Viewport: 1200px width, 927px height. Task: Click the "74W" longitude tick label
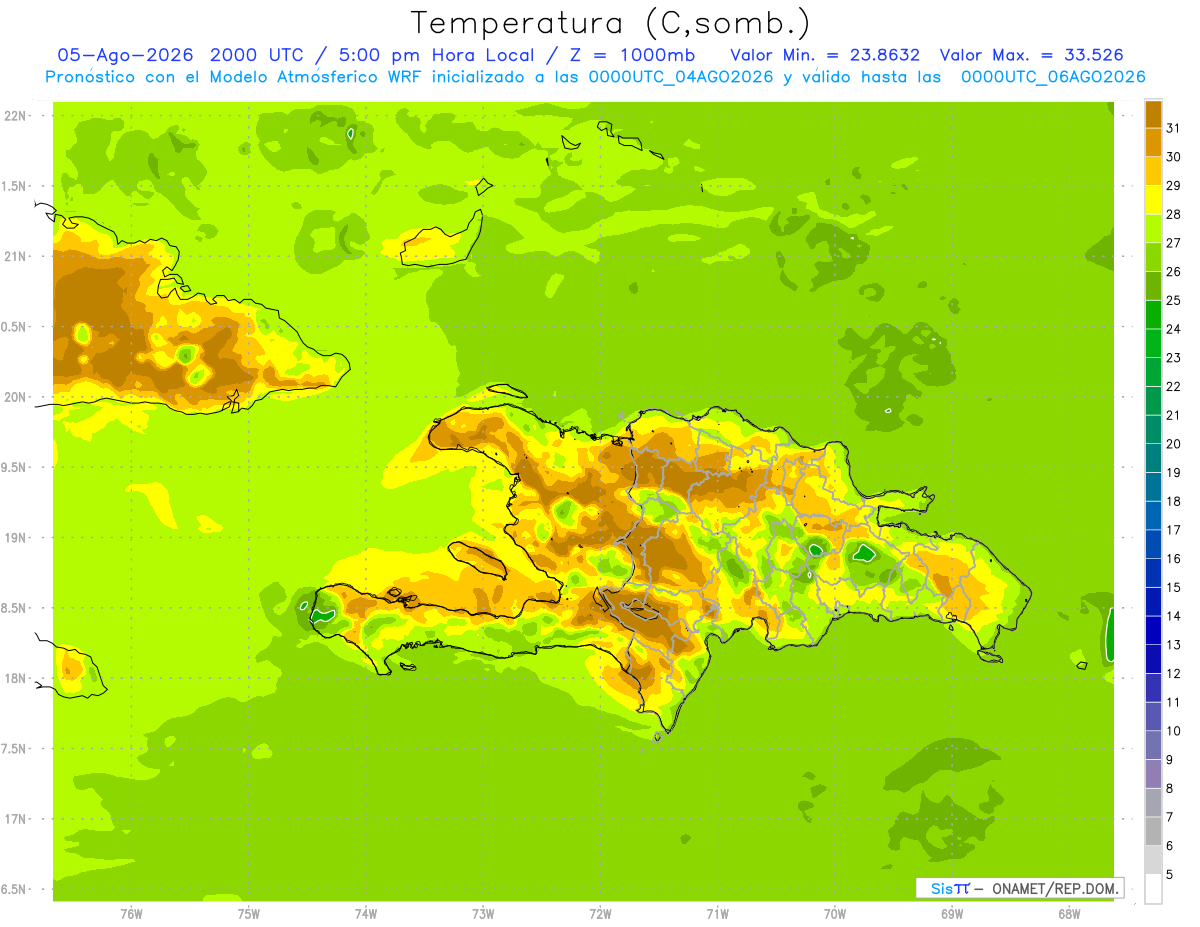point(366,914)
